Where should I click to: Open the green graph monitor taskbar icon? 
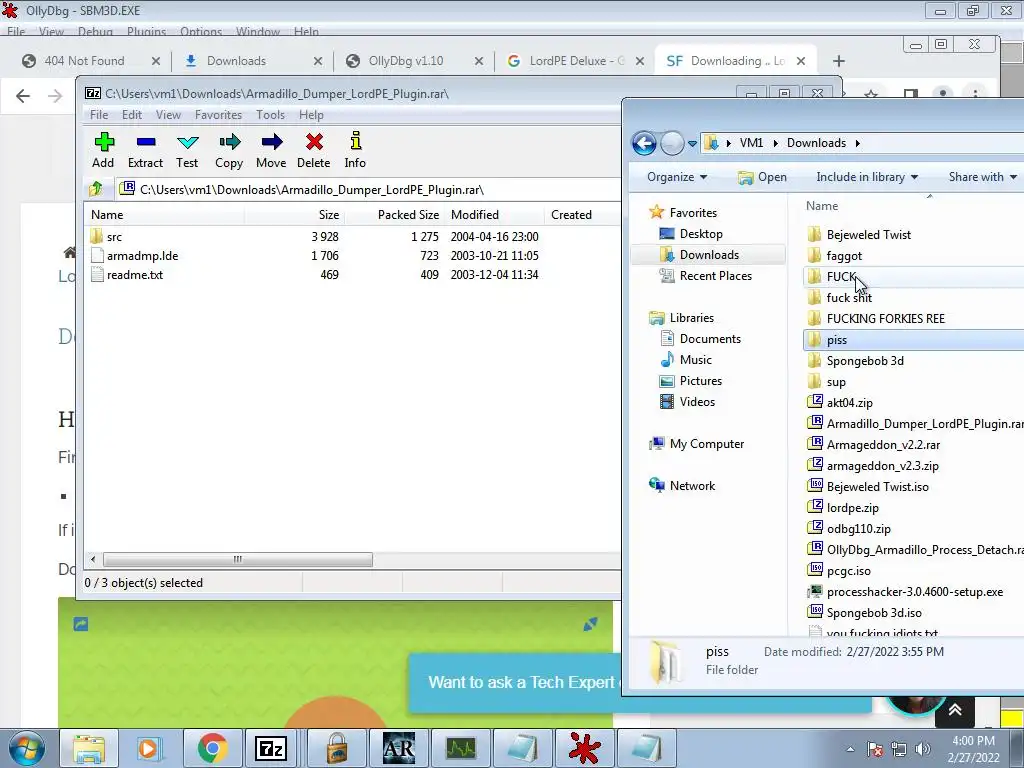click(x=460, y=748)
